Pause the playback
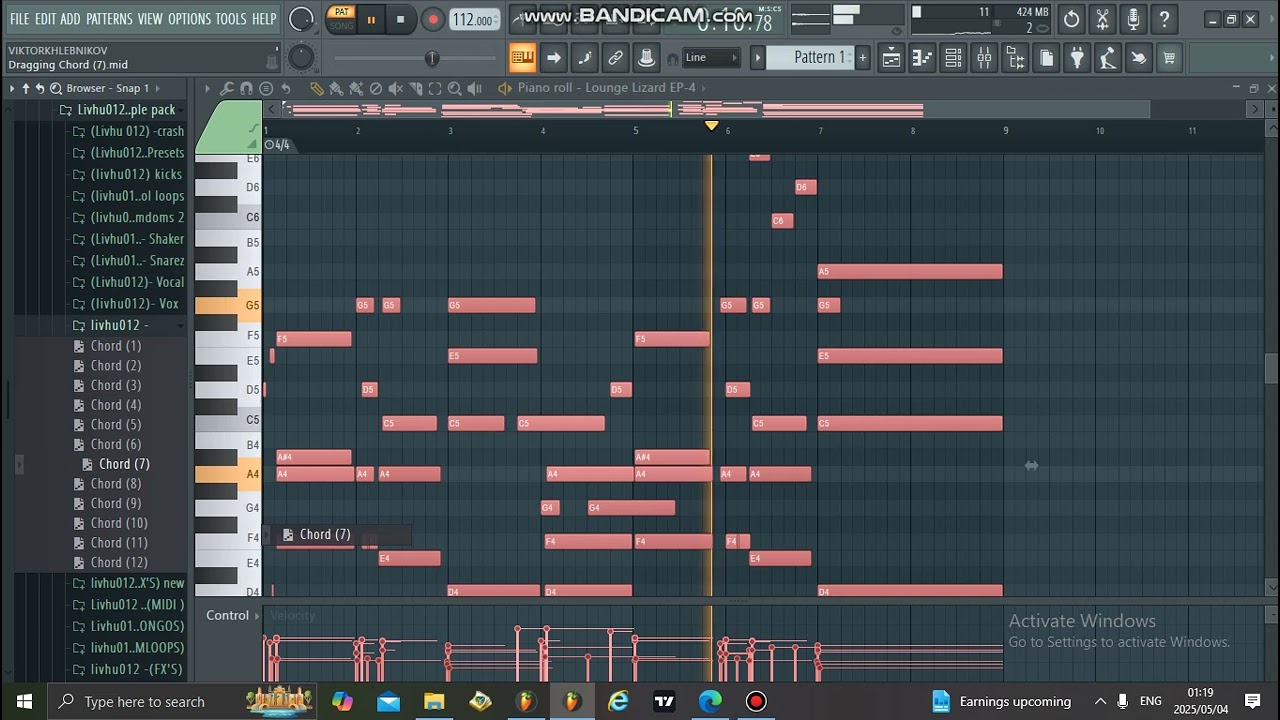The image size is (1280, 720). (371, 19)
